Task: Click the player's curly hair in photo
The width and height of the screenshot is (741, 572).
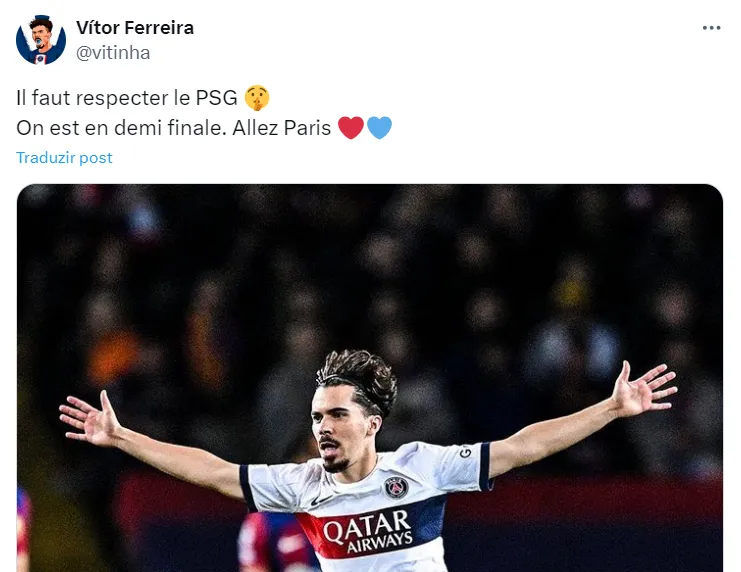Action: click(x=358, y=377)
